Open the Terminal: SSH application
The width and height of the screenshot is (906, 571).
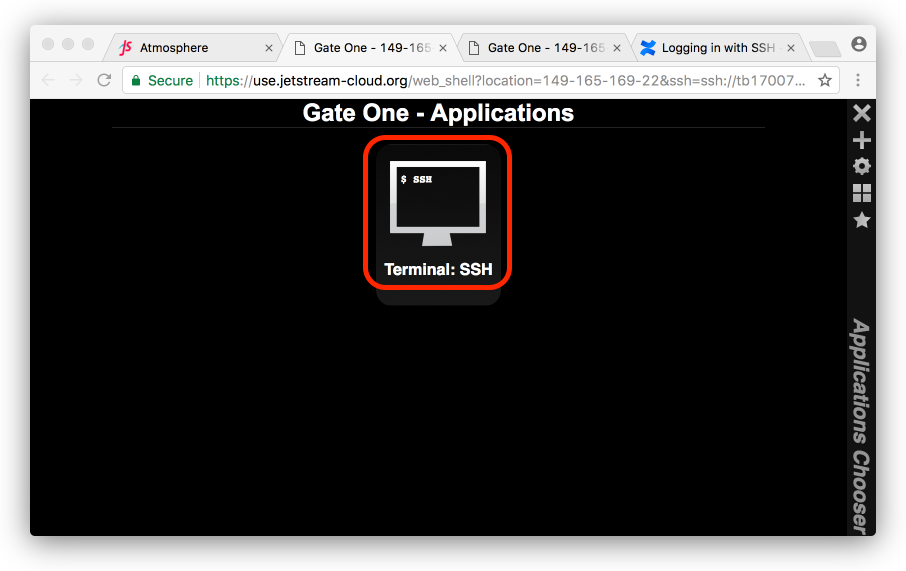(438, 213)
